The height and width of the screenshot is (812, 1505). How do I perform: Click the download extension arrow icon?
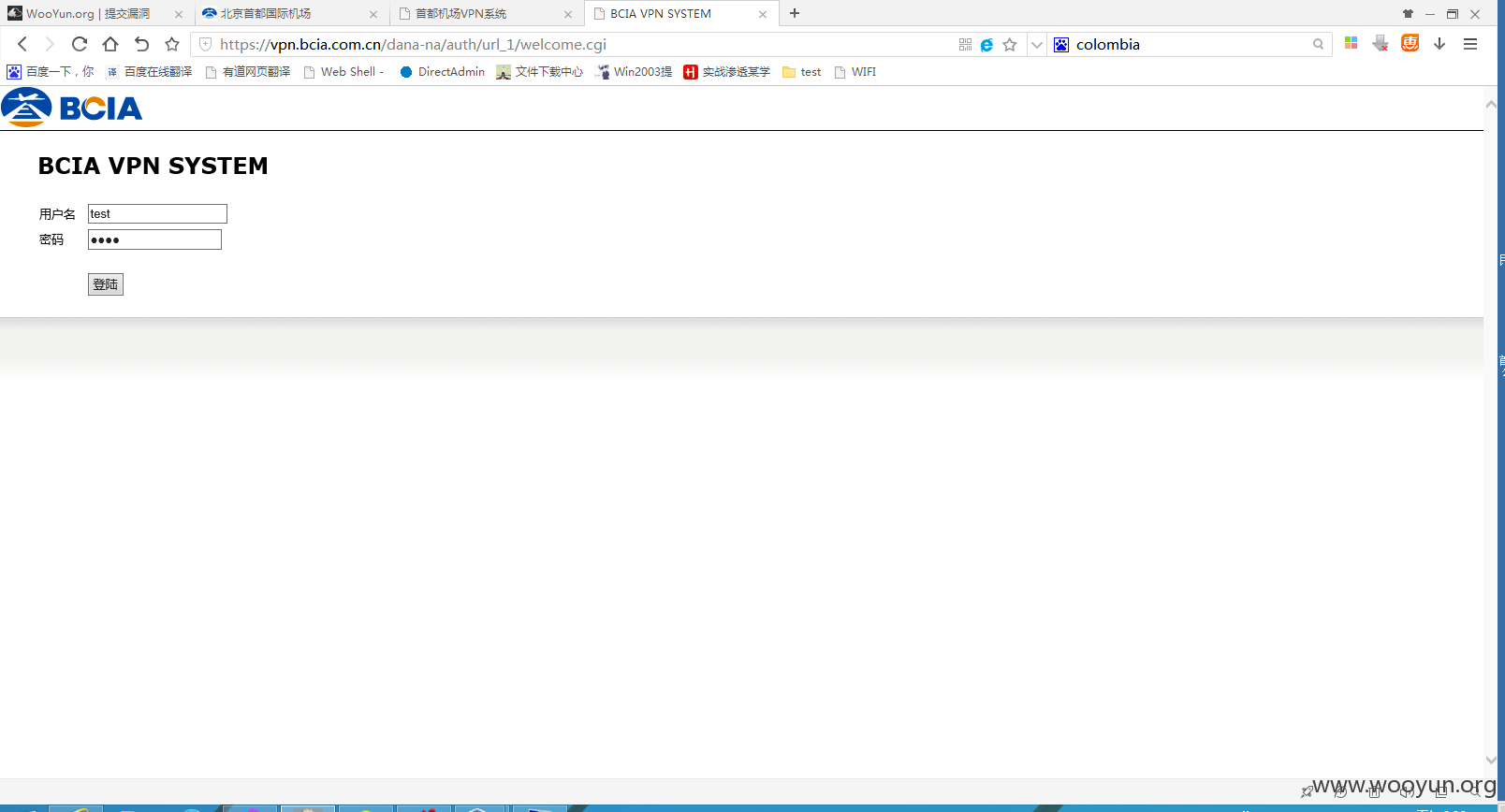(1380, 43)
